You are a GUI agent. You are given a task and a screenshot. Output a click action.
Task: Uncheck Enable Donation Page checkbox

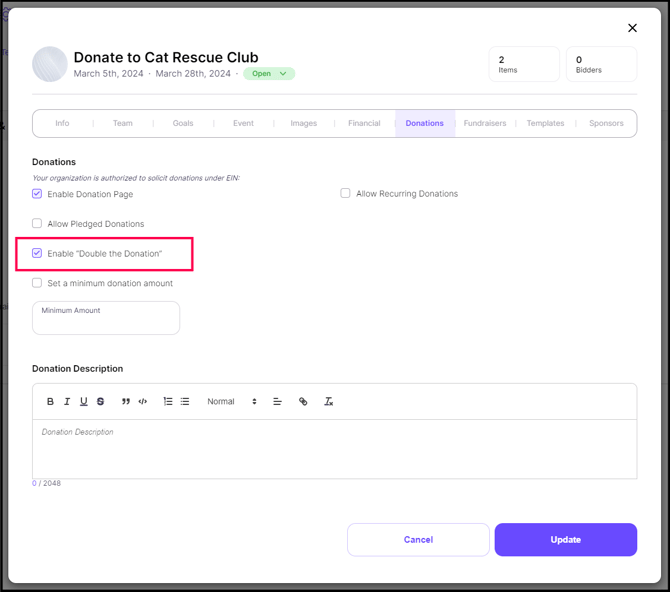click(37, 194)
